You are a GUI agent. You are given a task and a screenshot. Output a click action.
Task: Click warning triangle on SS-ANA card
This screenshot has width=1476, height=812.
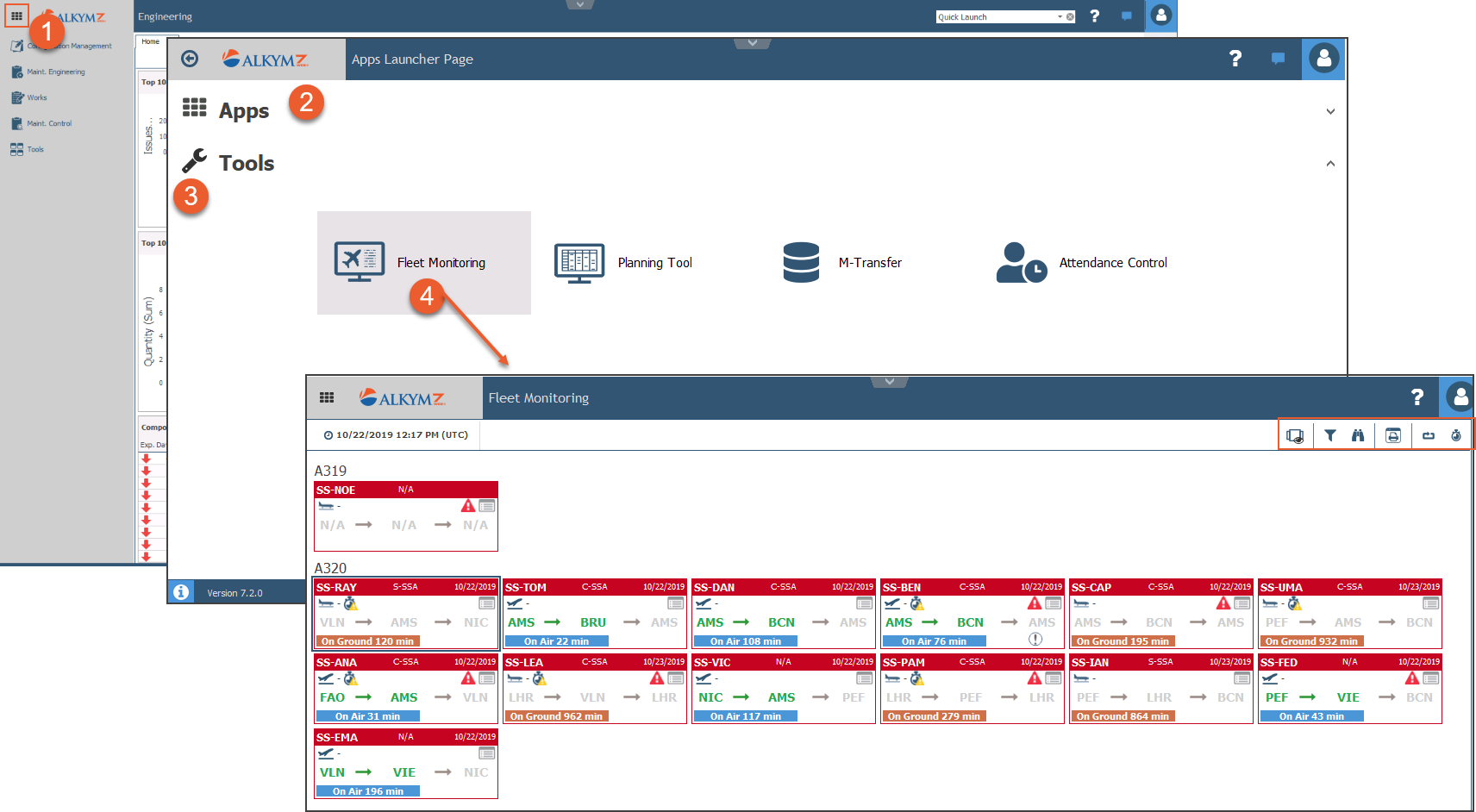[x=468, y=678]
